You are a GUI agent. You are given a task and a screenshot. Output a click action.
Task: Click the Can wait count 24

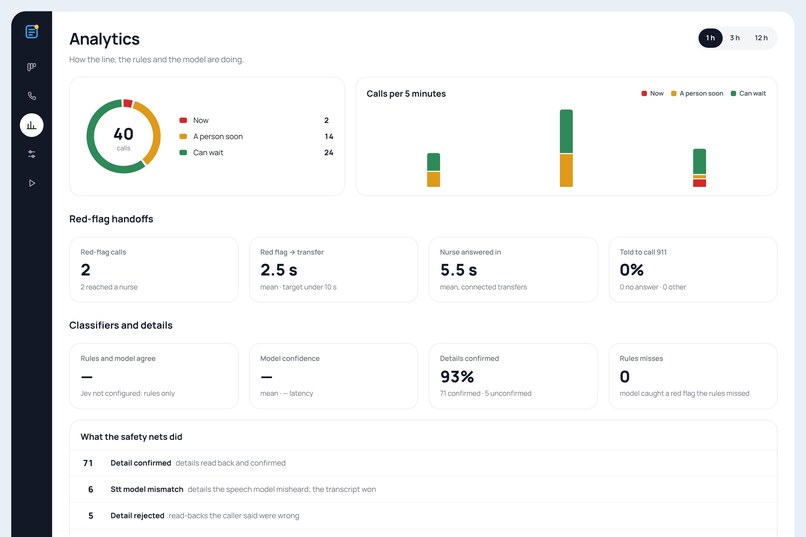(329, 153)
